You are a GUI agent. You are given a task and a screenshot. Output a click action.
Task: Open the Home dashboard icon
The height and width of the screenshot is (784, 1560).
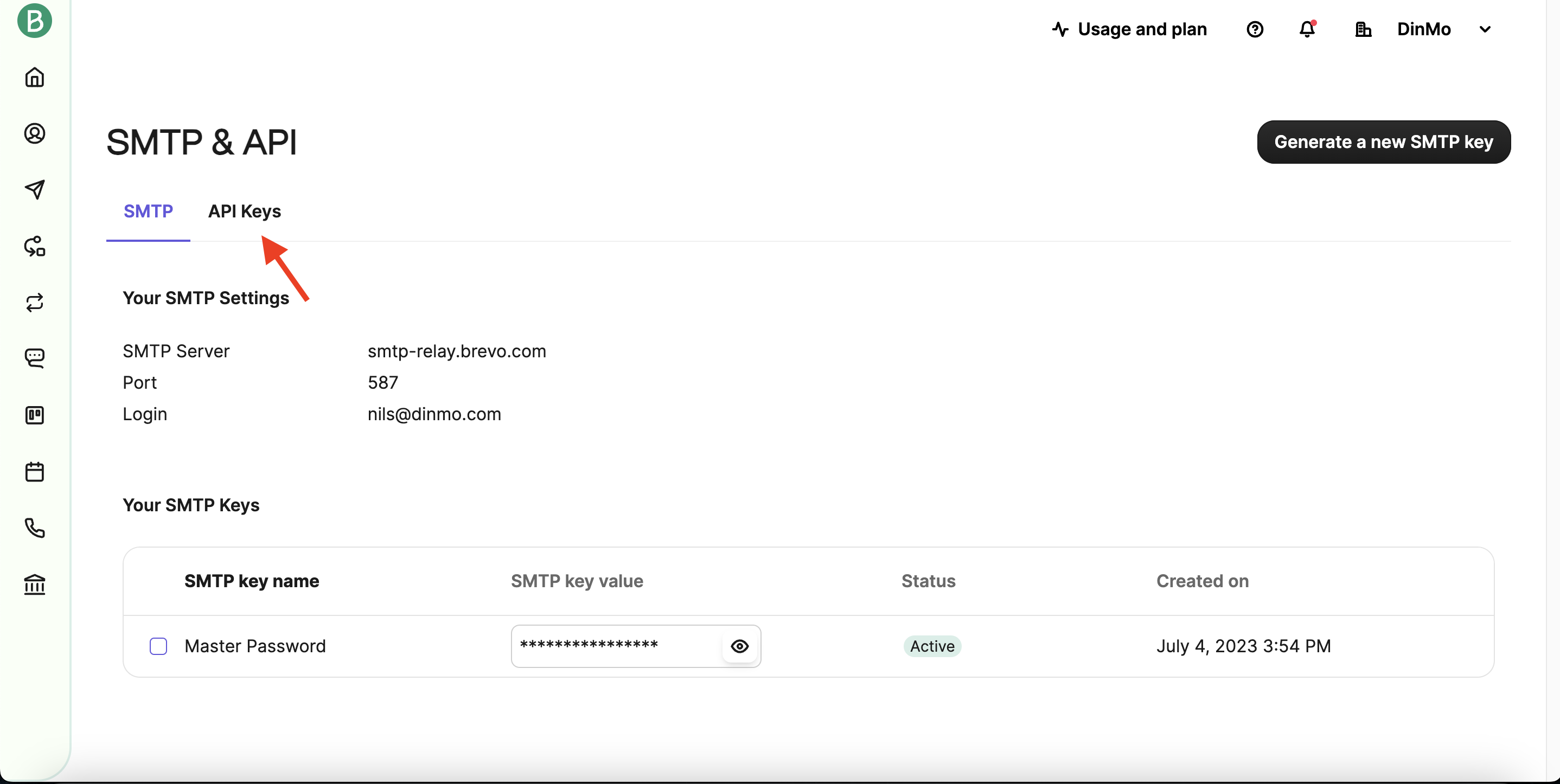pyautogui.click(x=35, y=77)
